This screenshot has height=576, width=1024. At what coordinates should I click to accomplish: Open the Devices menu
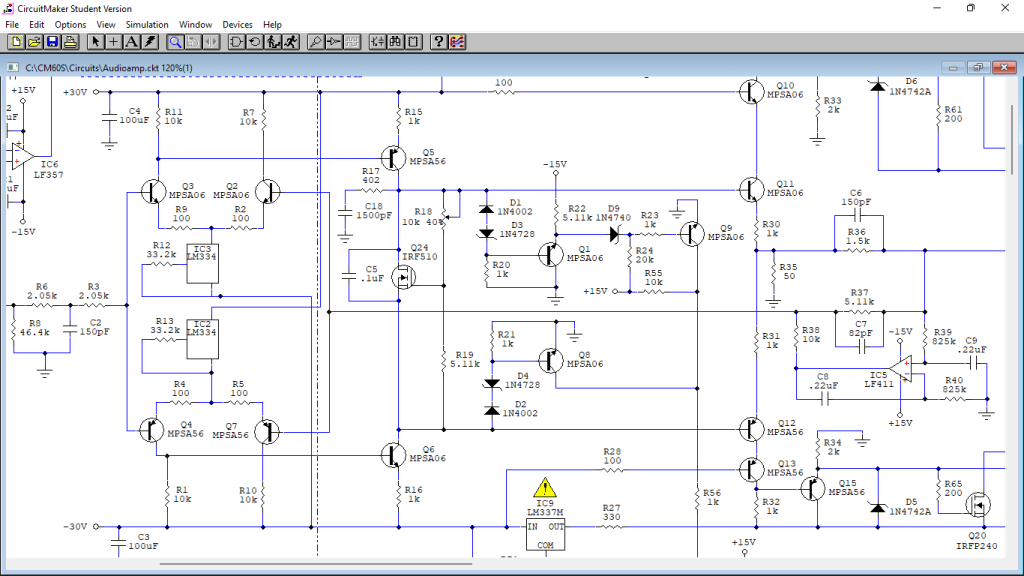(237, 24)
